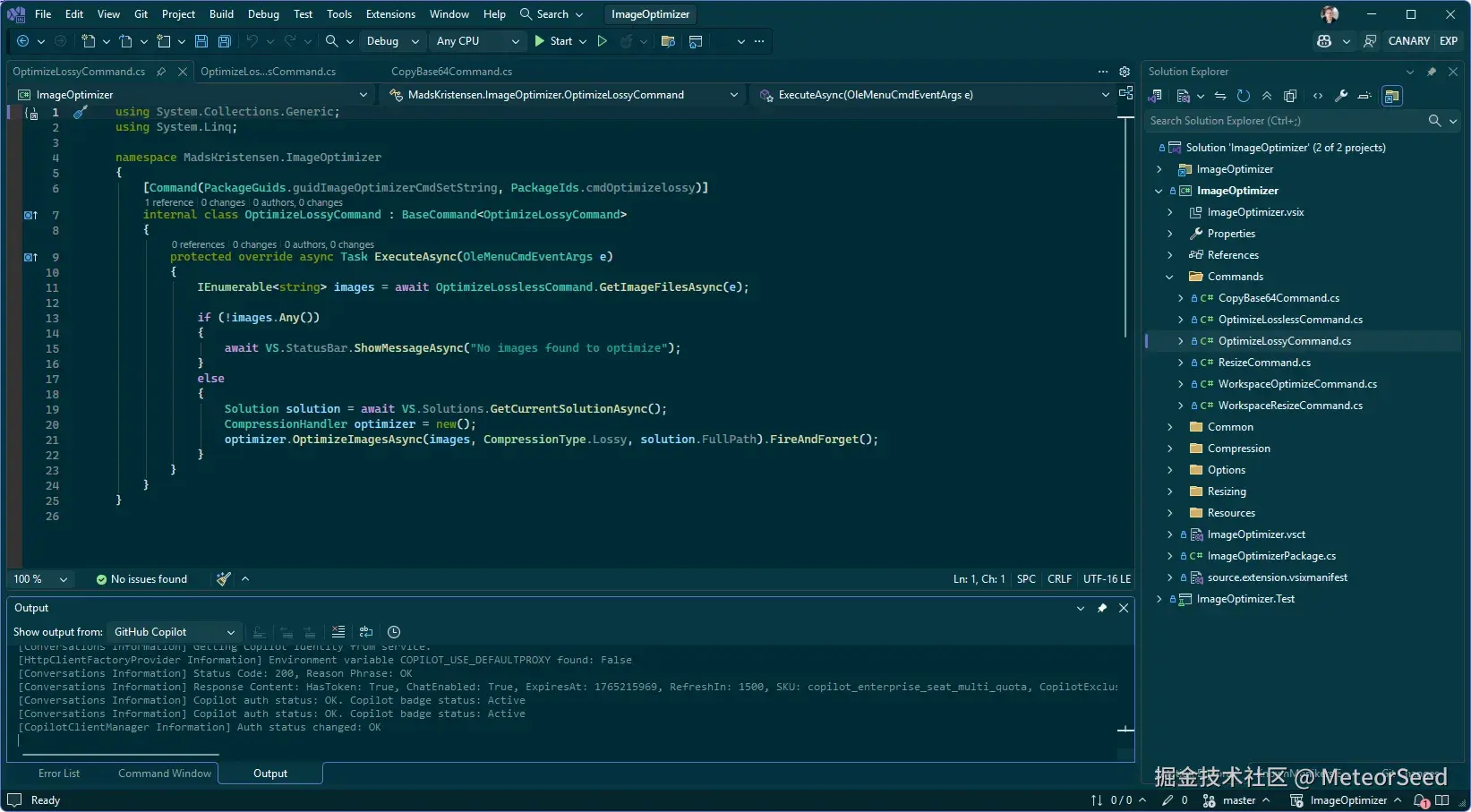Open the editor zoom level 100 % control
1471x812 pixels.
(x=39, y=579)
